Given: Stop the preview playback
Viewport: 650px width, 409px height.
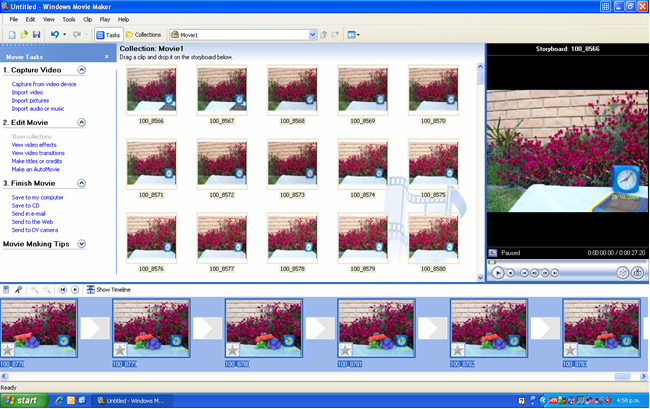Looking at the screenshot, I should click(x=511, y=273).
